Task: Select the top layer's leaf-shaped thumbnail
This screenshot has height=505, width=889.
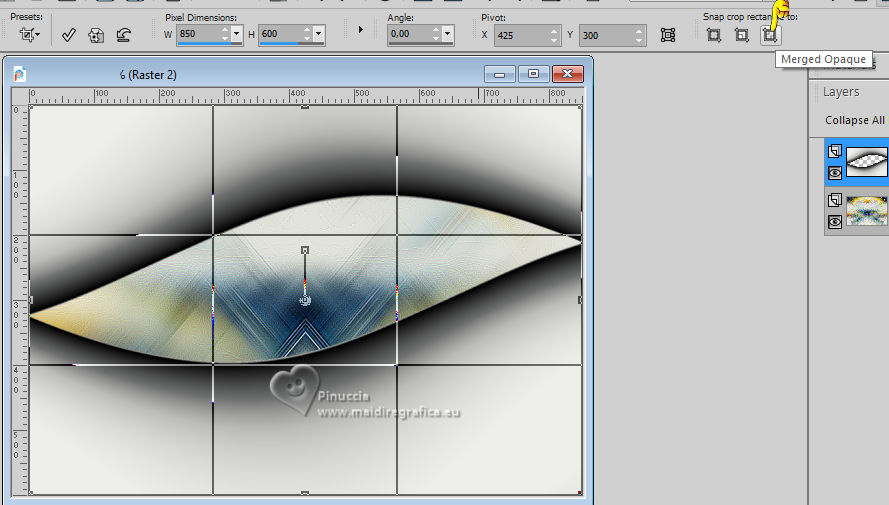Action: pyautogui.click(x=866, y=162)
